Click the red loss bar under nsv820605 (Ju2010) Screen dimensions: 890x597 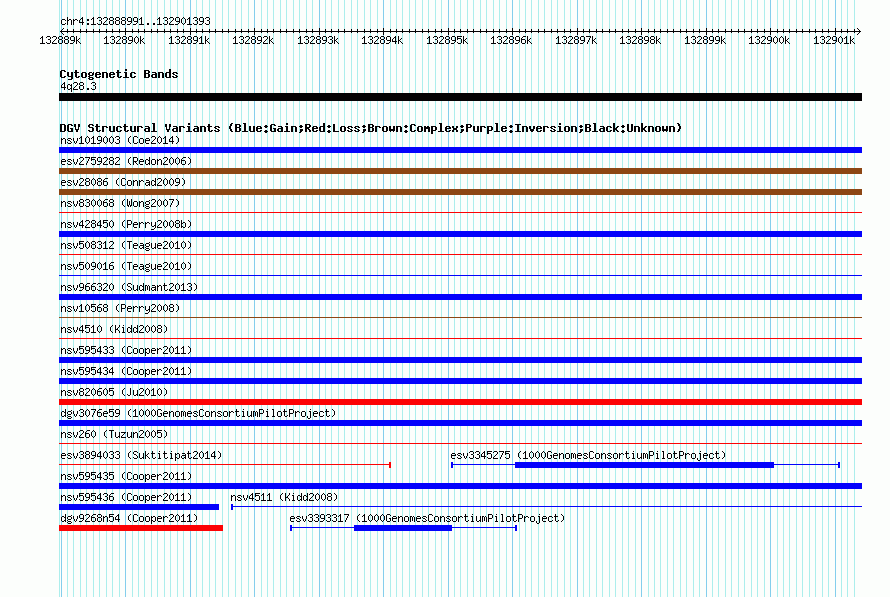click(460, 402)
